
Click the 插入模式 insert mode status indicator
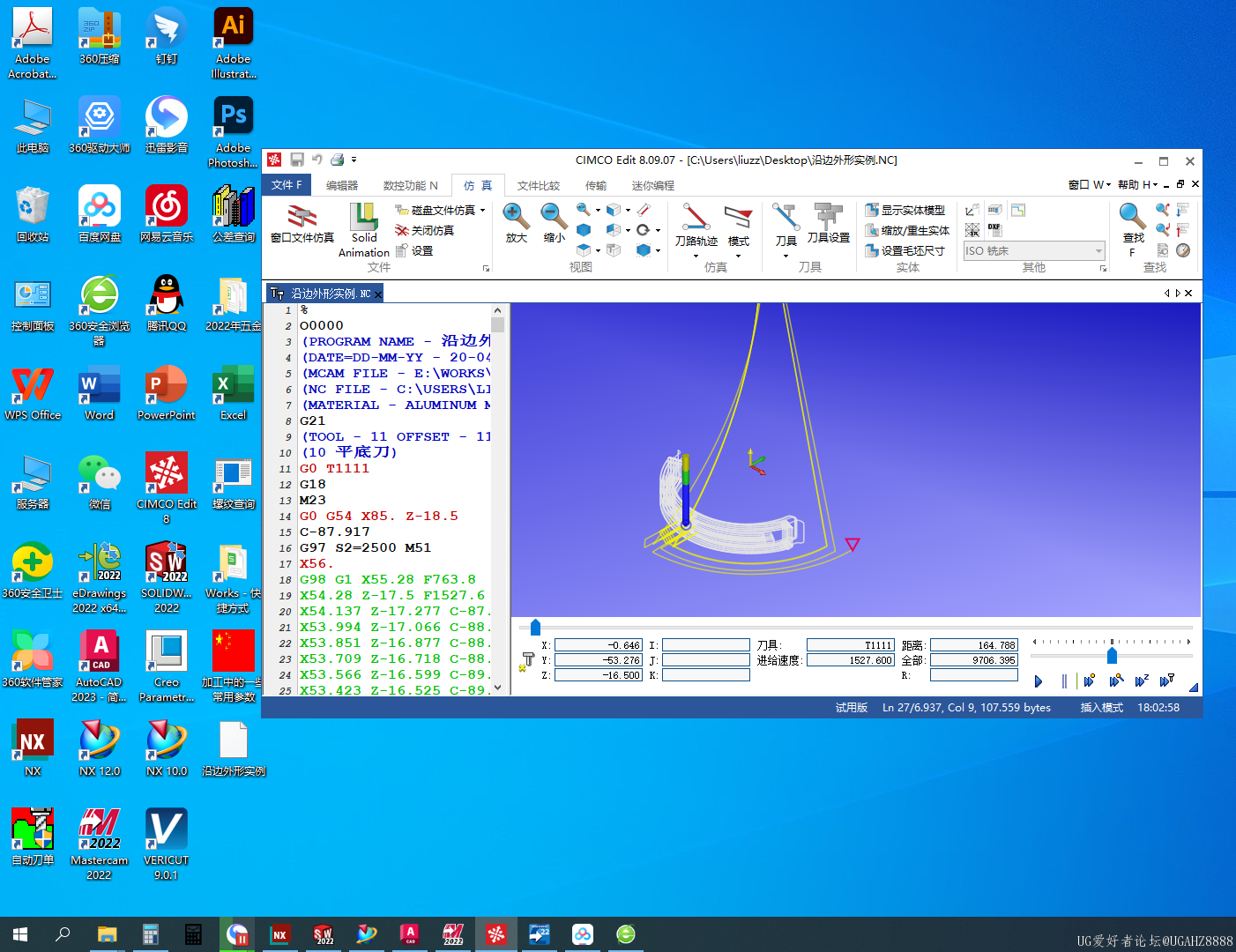(x=1101, y=707)
